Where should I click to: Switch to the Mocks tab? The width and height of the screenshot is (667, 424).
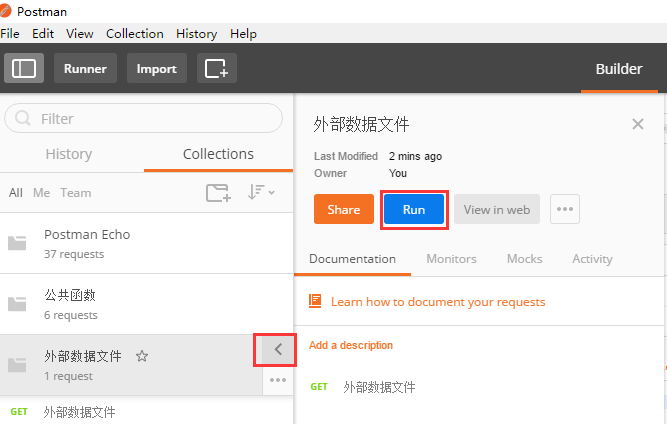pyautogui.click(x=524, y=259)
